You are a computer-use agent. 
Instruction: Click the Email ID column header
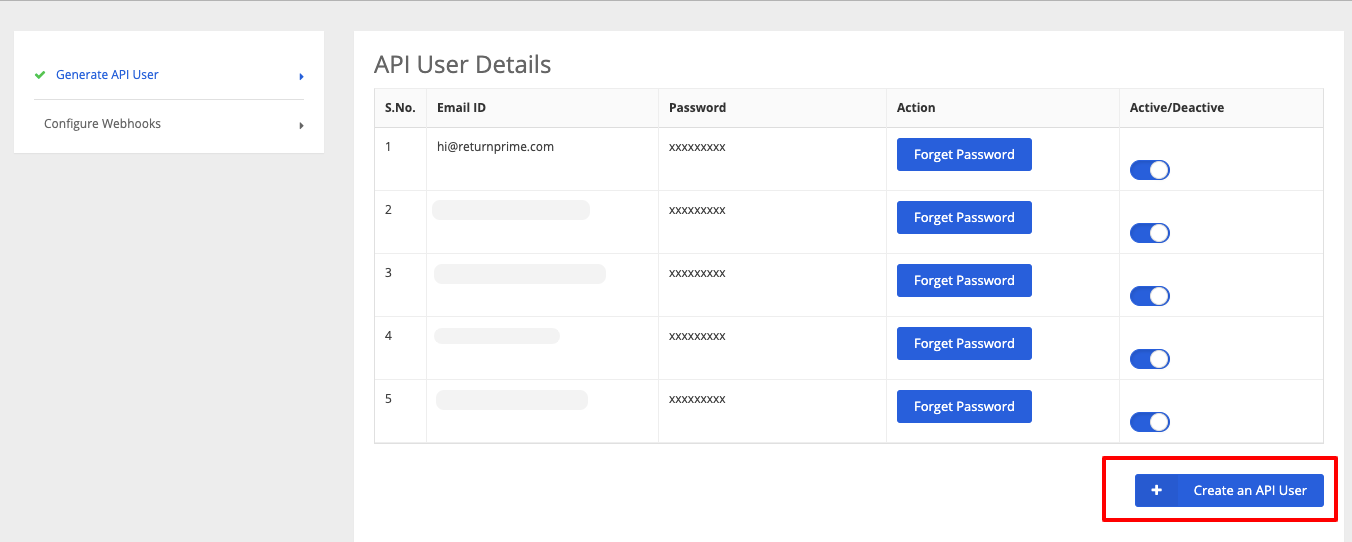pos(461,108)
